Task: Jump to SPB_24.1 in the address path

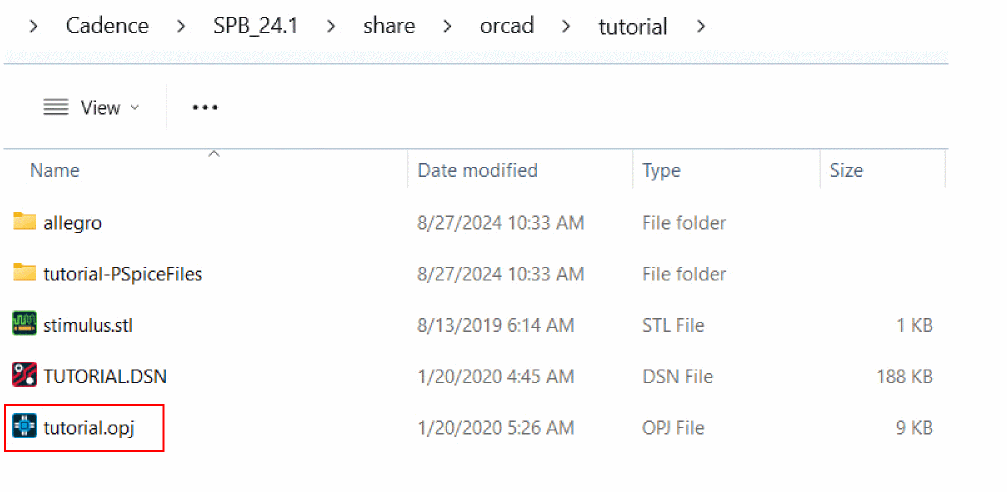Action: 256,26
